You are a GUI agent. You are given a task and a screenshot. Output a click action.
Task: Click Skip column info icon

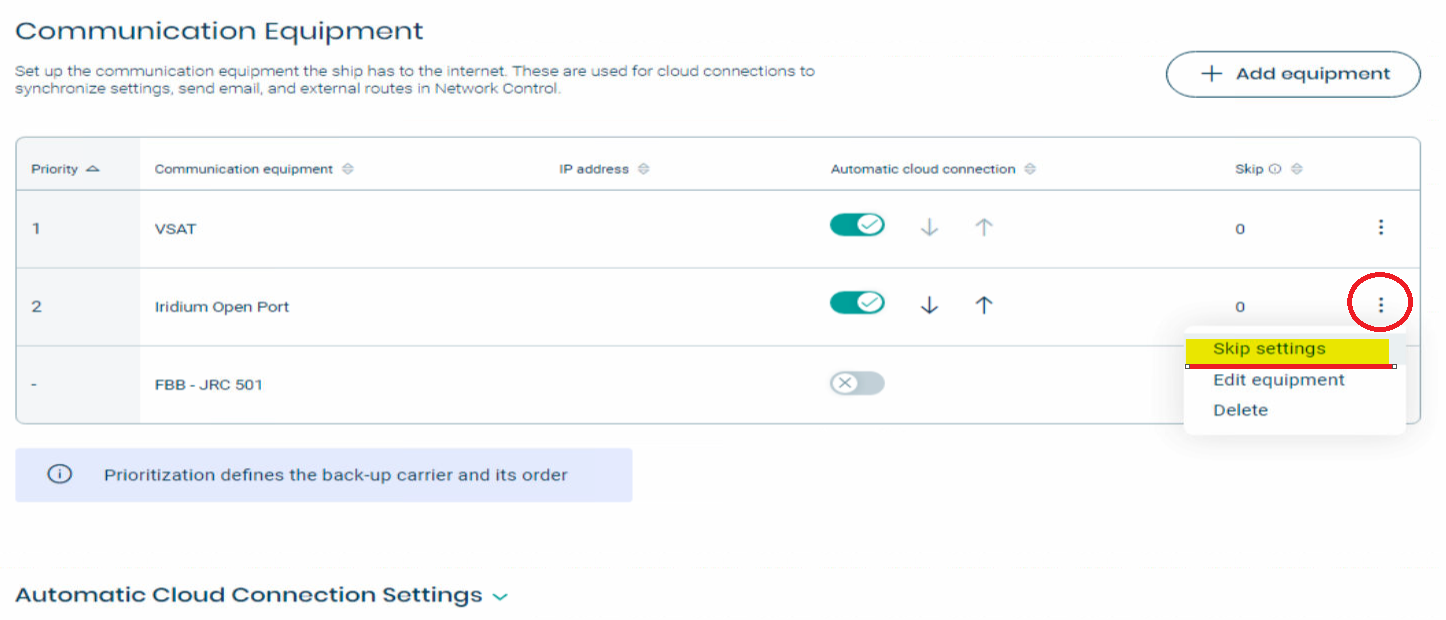(1275, 169)
